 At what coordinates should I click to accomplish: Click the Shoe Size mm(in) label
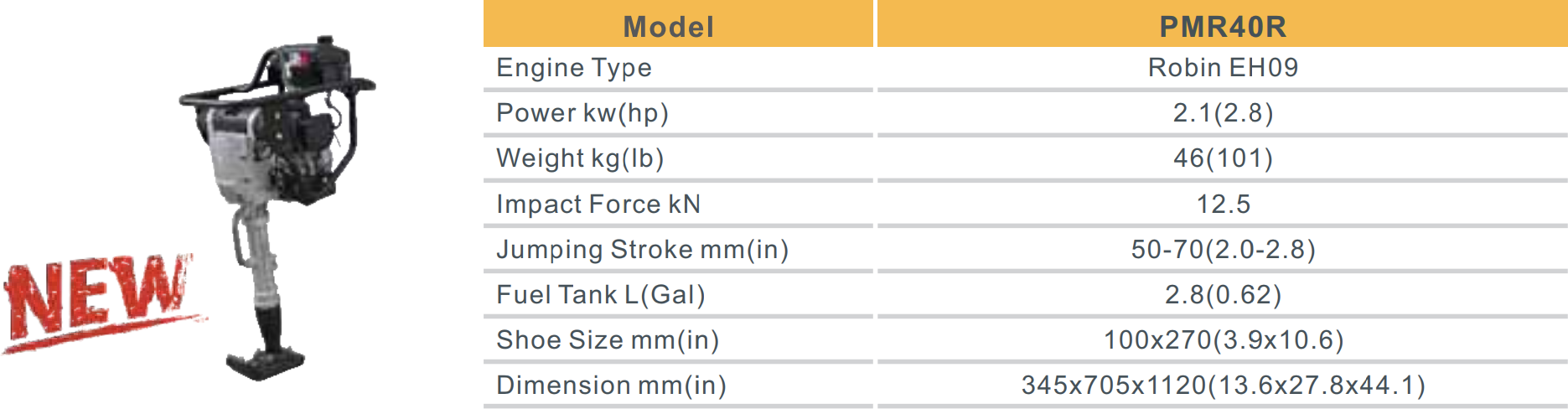pos(608,340)
